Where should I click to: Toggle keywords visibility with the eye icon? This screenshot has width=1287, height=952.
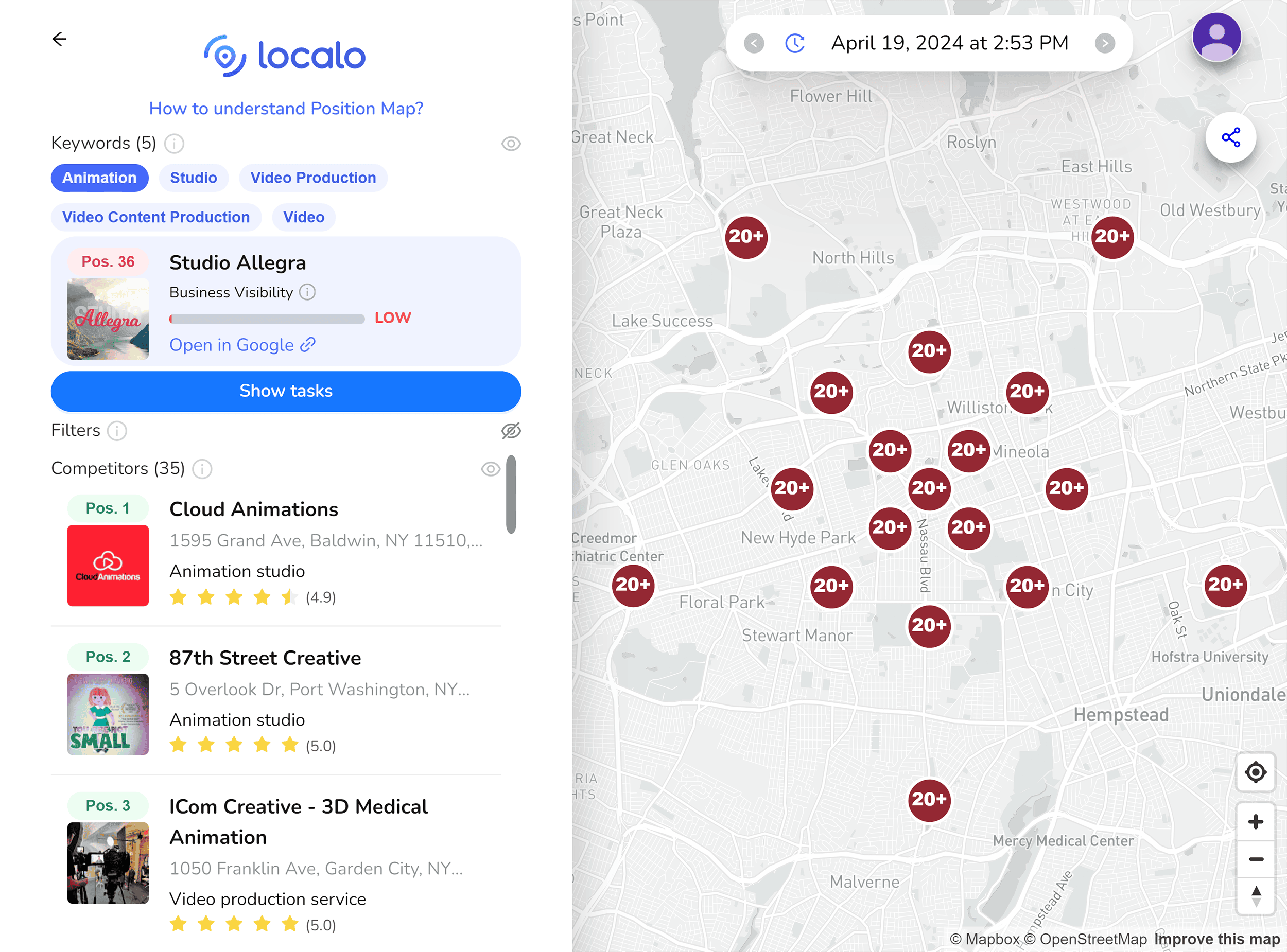coord(511,143)
